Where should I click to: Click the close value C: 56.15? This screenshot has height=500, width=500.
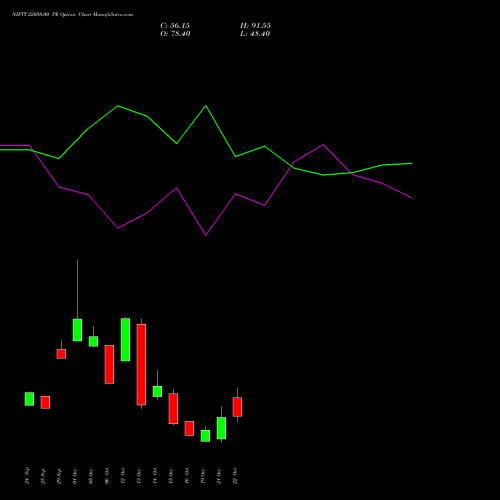pos(175,26)
